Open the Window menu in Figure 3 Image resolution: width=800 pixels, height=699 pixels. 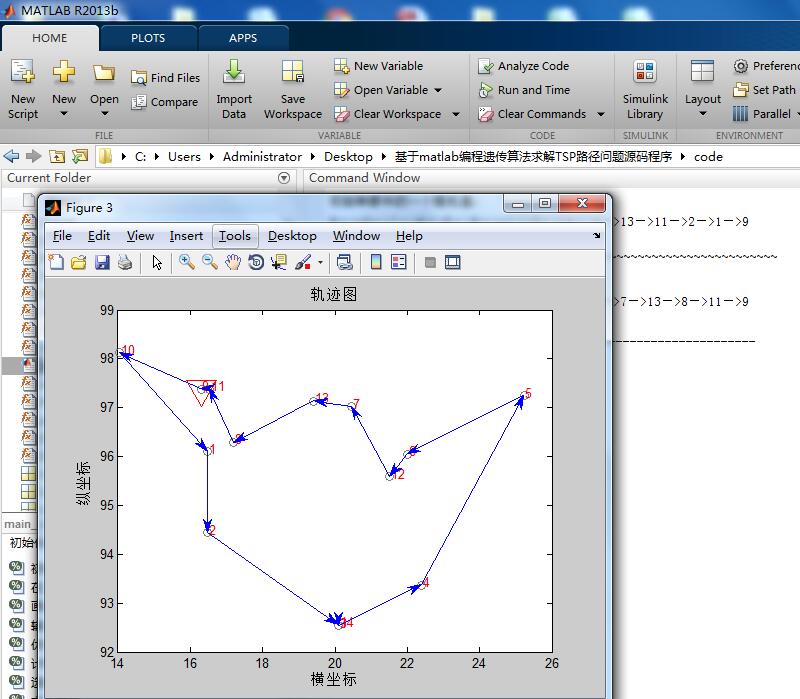[x=356, y=236]
